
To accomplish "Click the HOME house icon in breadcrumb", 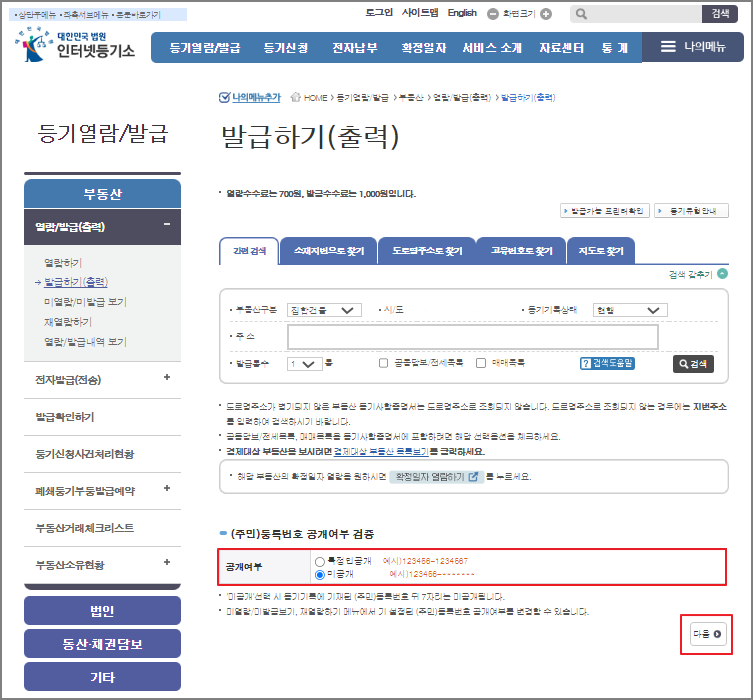I will point(296,97).
